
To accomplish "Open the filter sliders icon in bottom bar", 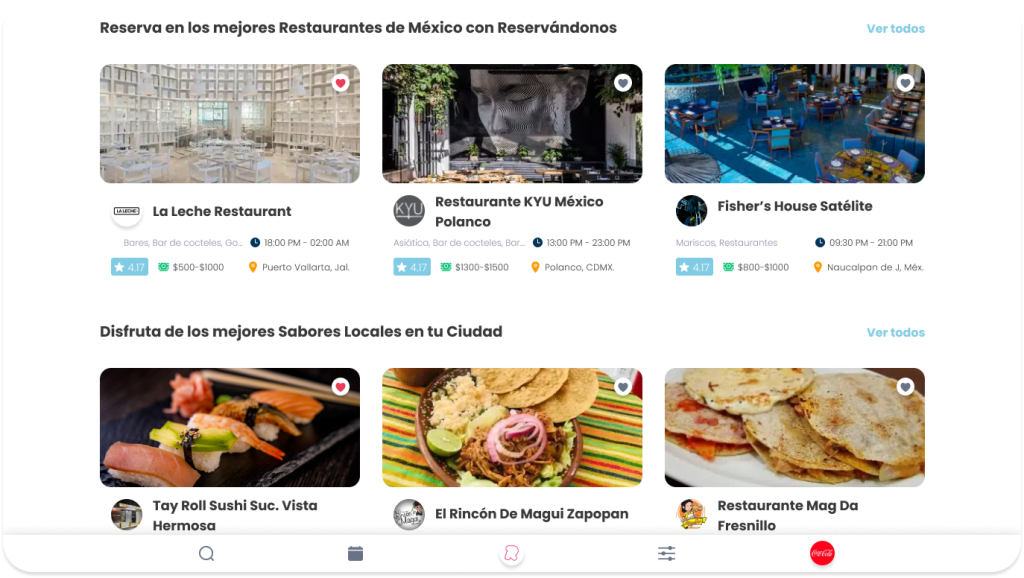I will 667,554.
